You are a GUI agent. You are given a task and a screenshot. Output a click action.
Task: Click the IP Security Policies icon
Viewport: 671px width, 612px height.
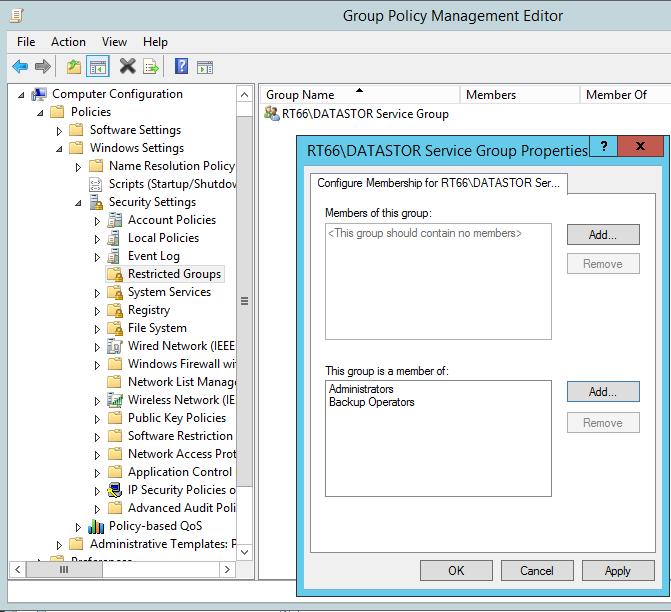[115, 490]
